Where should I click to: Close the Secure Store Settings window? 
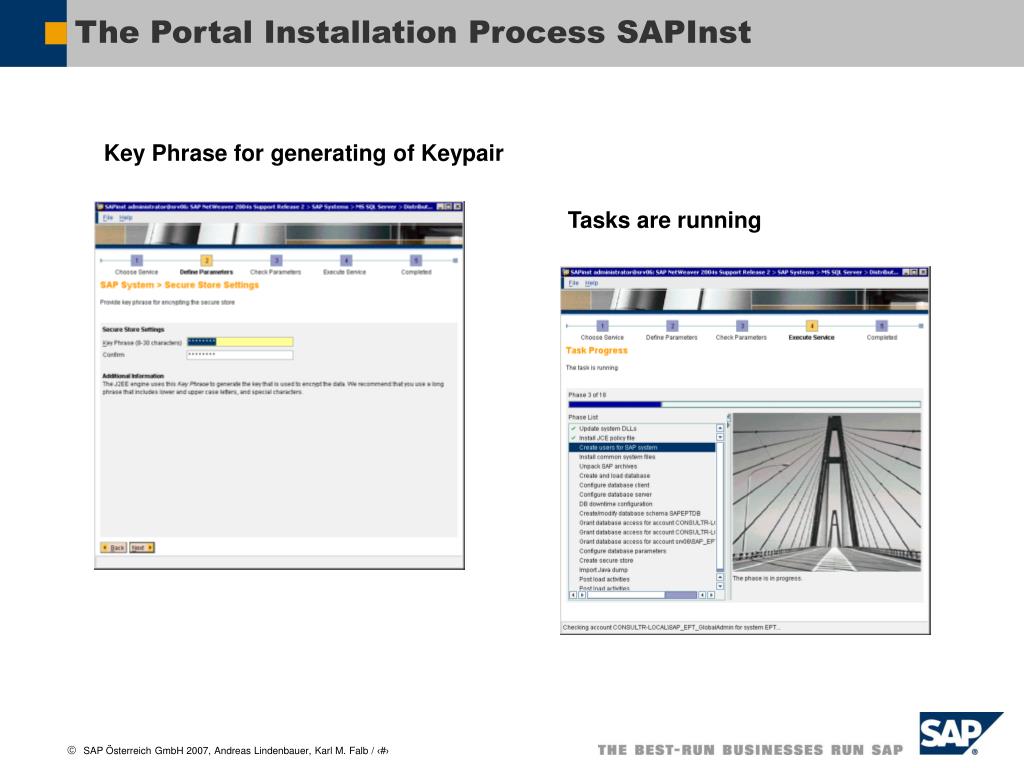[x=458, y=206]
